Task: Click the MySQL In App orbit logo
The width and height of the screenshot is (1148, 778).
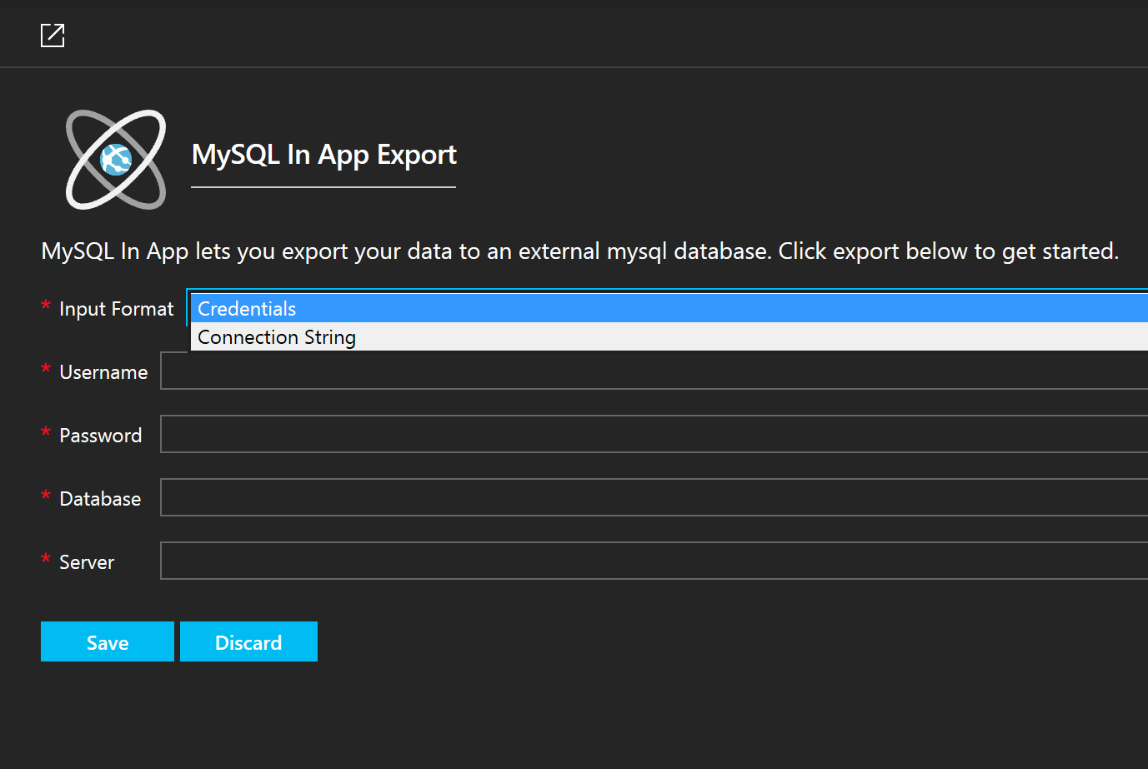Action: tap(116, 160)
